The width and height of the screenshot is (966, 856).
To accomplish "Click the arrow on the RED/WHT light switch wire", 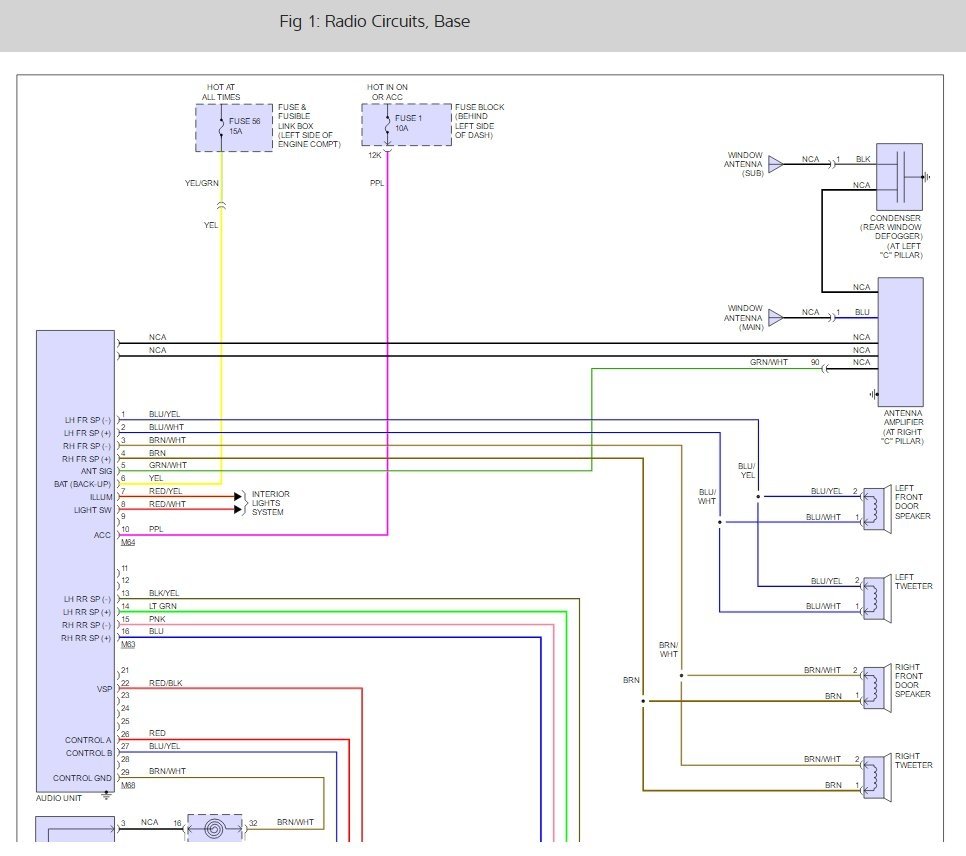I will pyautogui.click(x=238, y=510).
